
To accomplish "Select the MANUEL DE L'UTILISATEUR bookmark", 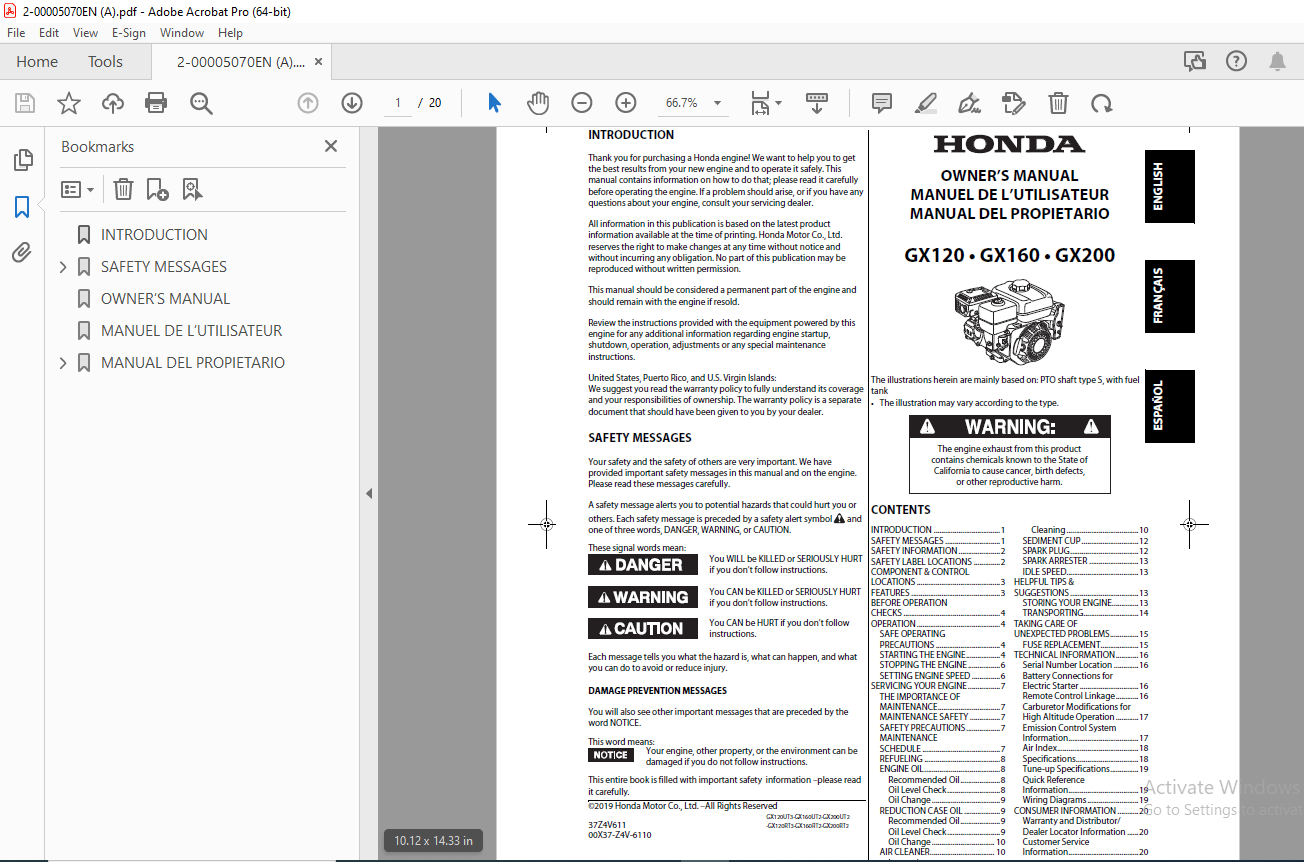I will pyautogui.click(x=191, y=331).
